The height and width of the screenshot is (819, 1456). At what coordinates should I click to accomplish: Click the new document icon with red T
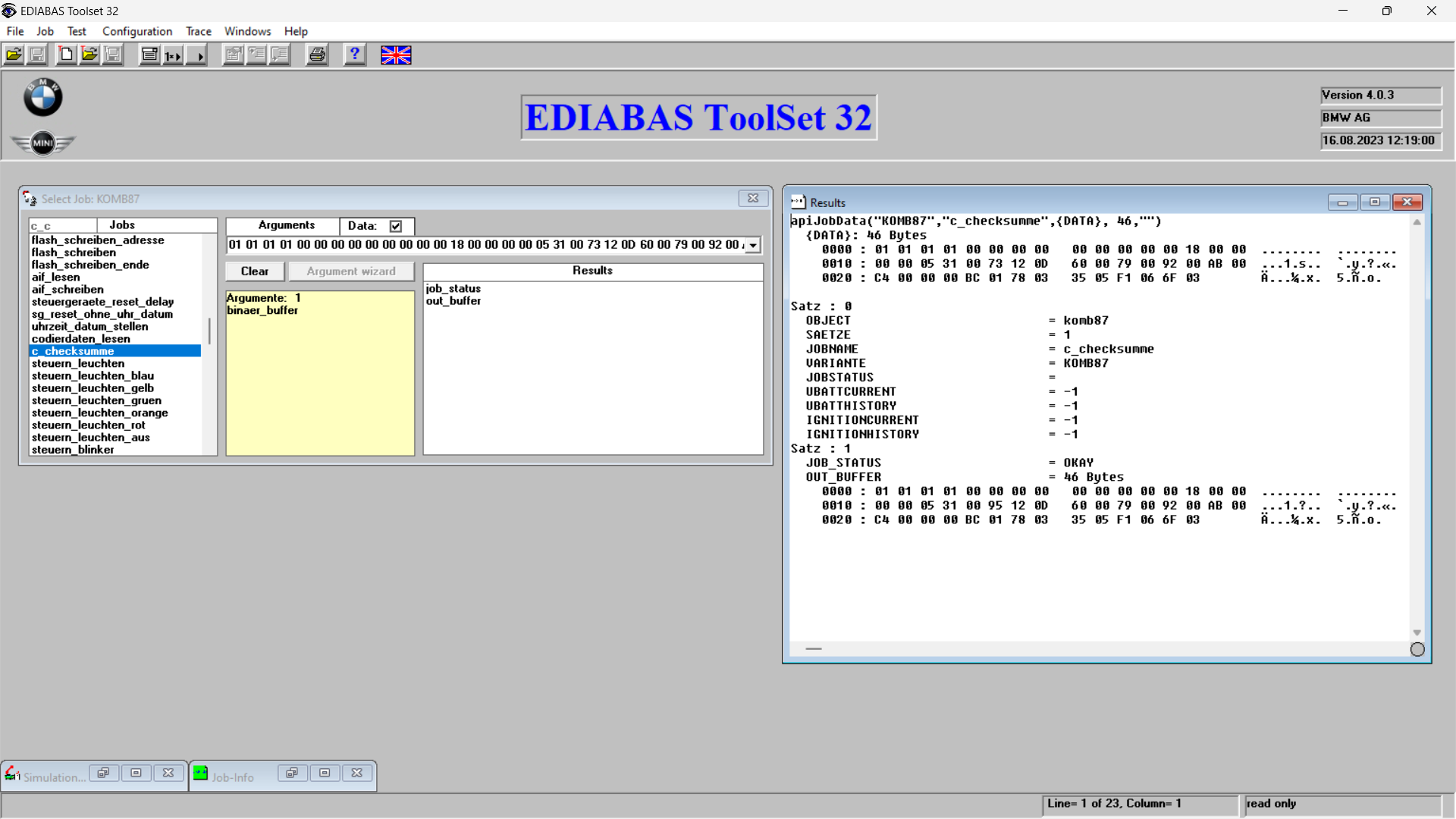click(x=67, y=55)
